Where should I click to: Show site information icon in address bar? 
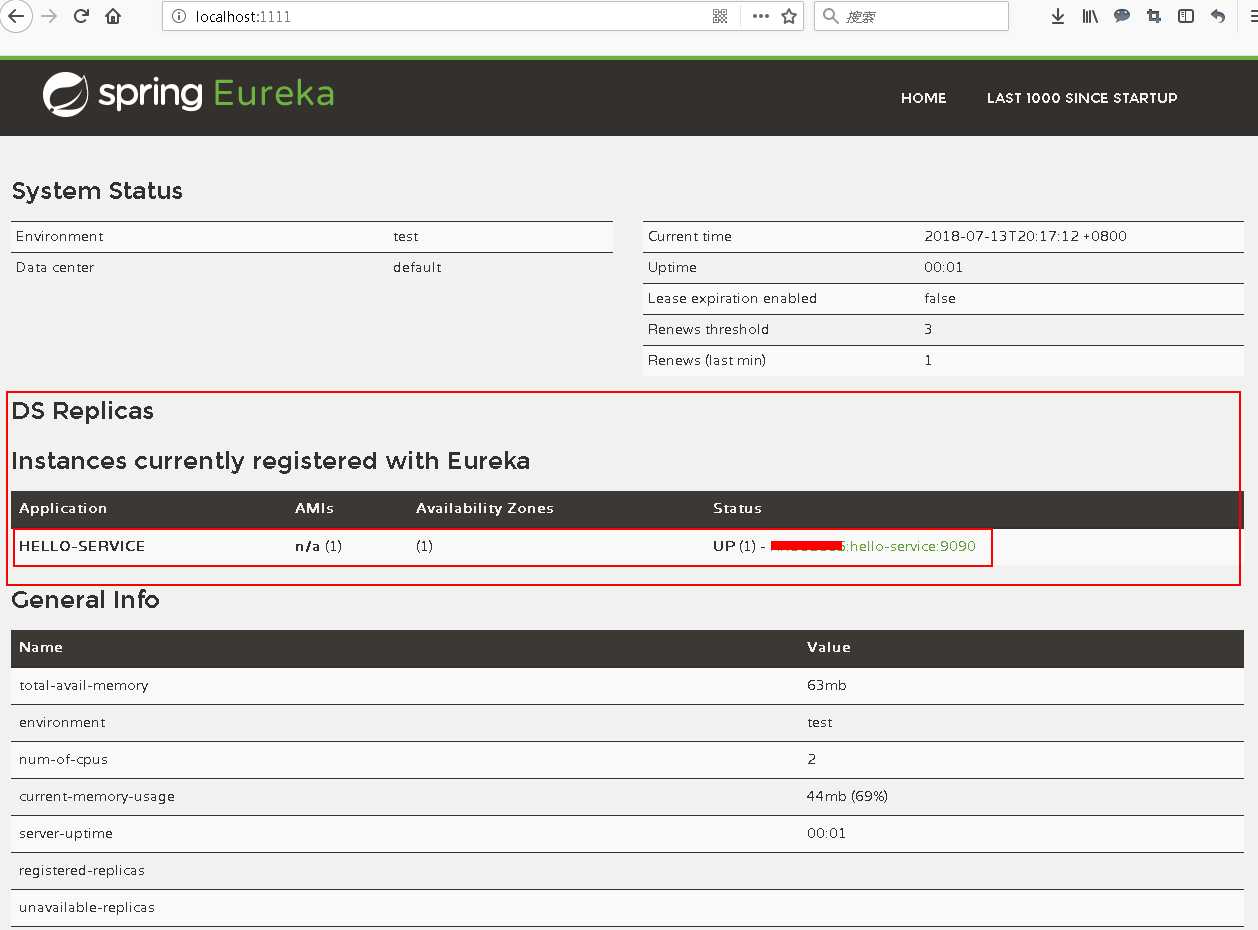(178, 16)
